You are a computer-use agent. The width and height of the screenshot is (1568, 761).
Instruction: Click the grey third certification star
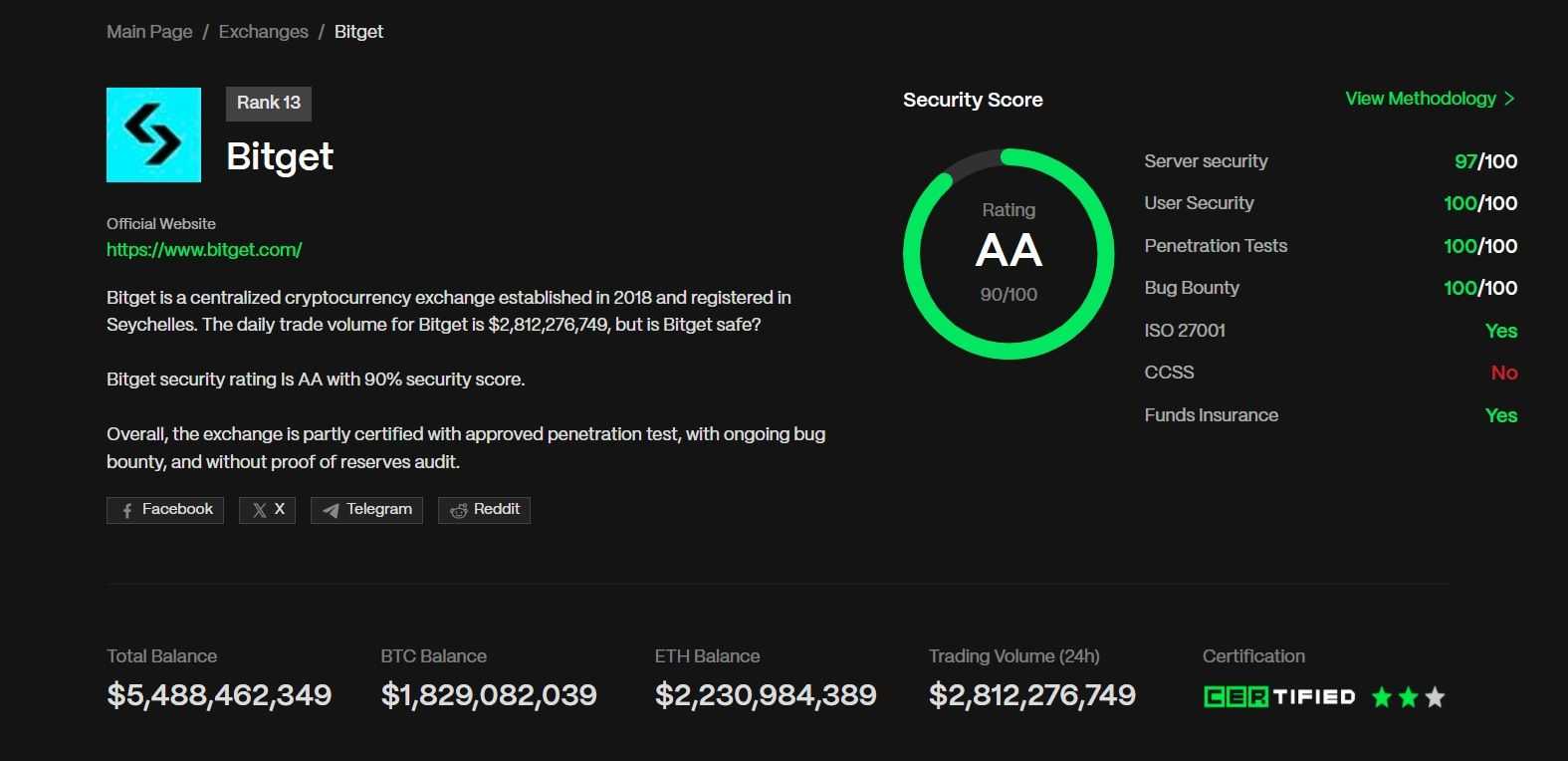click(x=1435, y=697)
